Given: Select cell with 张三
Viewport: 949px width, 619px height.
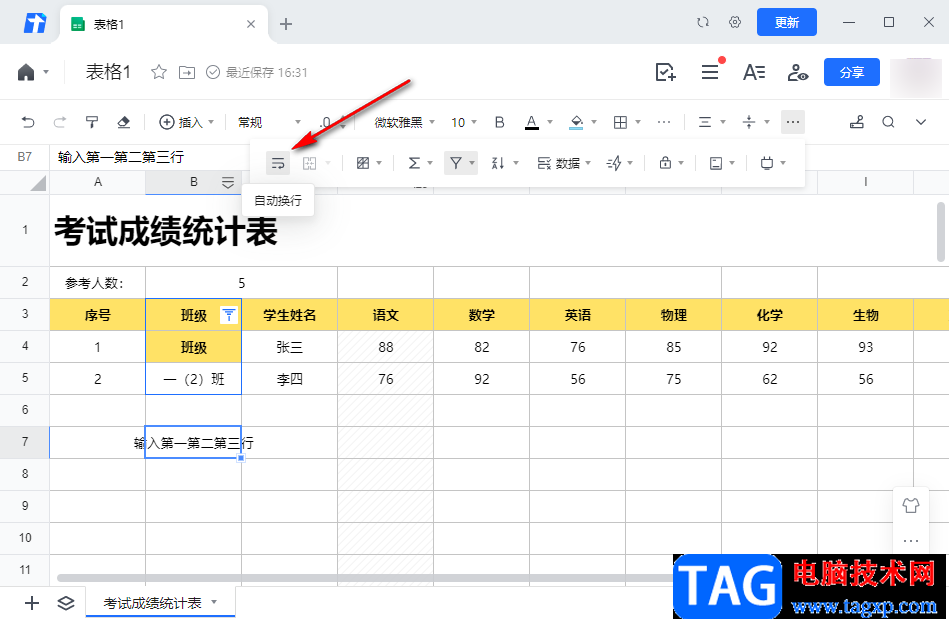Looking at the screenshot, I should [x=289, y=347].
